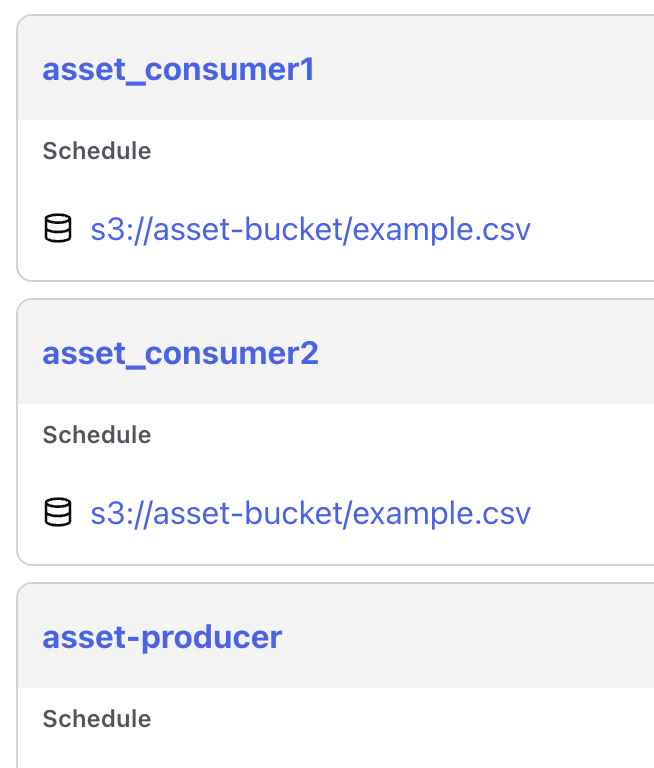The width and height of the screenshot is (654, 768).
Task: Click the Schedule label in asset_consumer2 card
Action: [97, 435]
